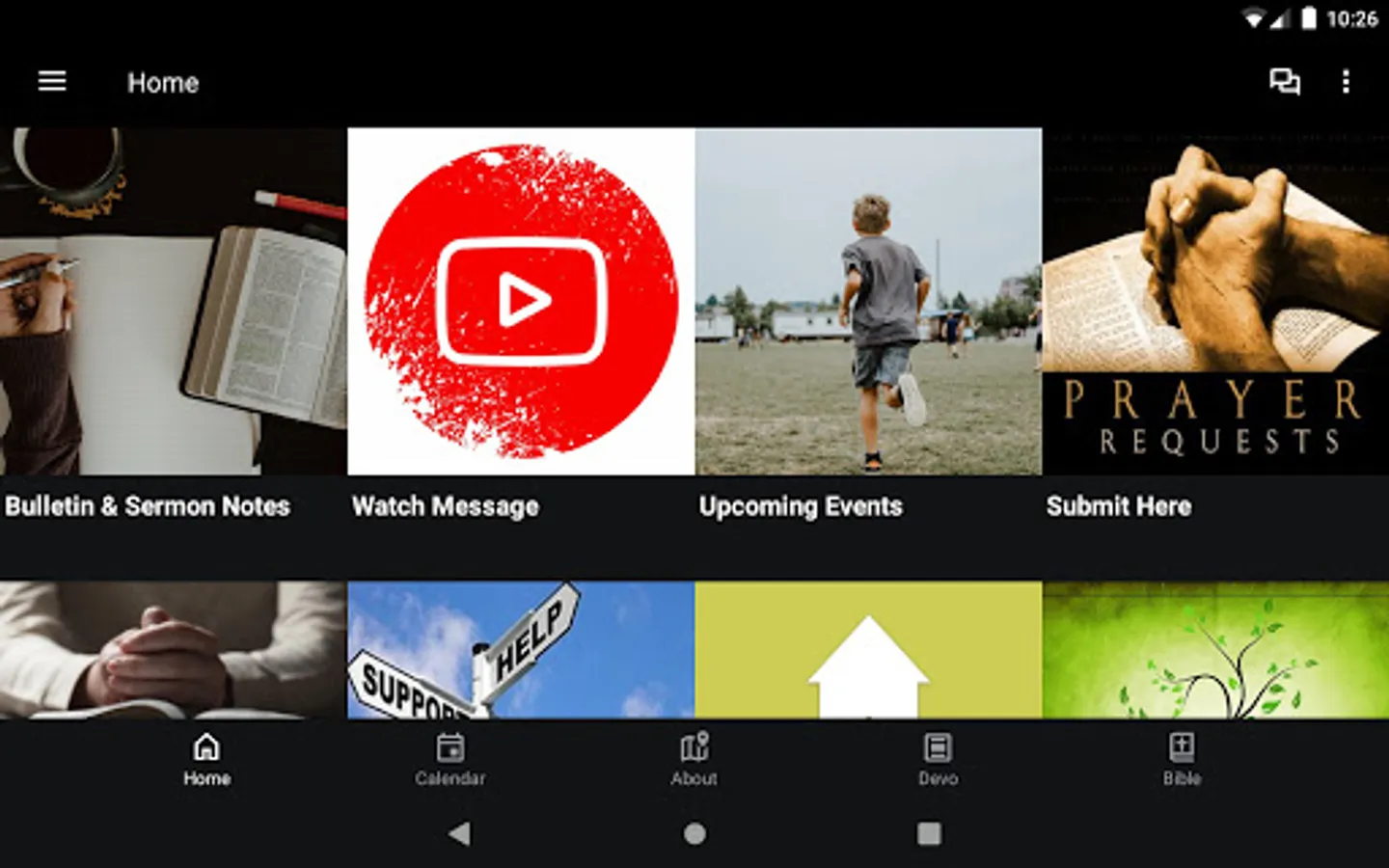Click the Home title in header
This screenshot has height=868, width=1389.
tap(163, 83)
